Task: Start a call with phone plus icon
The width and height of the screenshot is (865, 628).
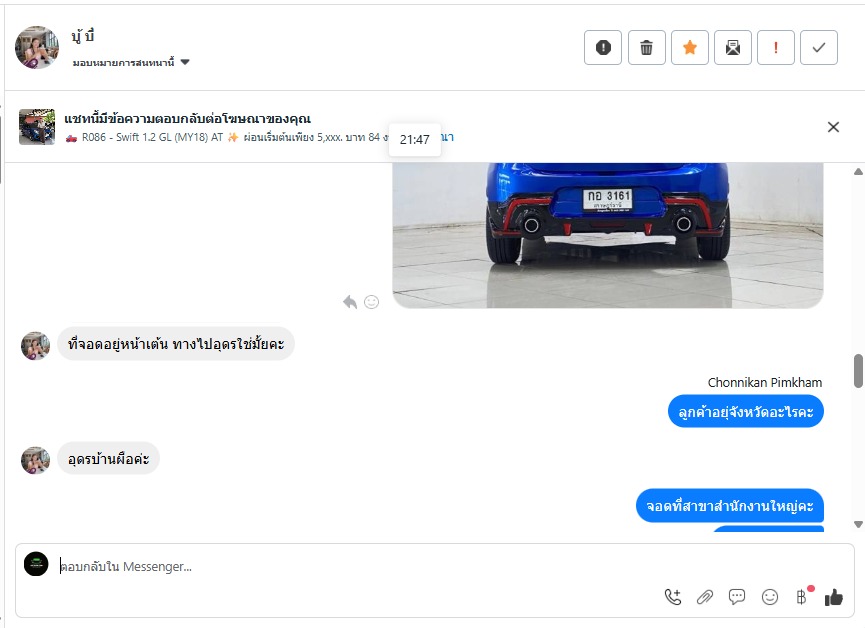Action: click(672, 597)
